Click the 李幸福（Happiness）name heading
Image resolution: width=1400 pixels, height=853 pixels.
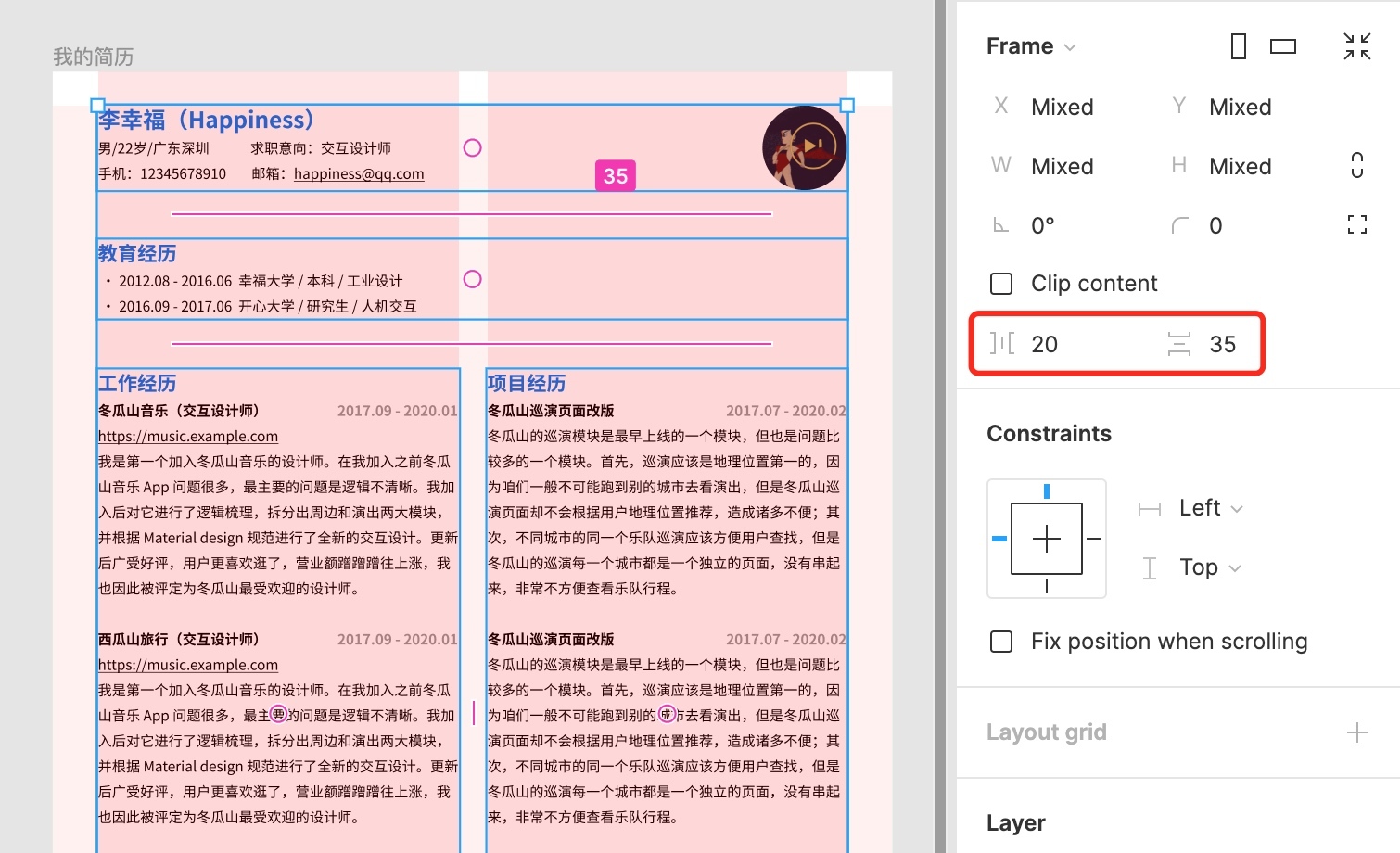coord(206,120)
